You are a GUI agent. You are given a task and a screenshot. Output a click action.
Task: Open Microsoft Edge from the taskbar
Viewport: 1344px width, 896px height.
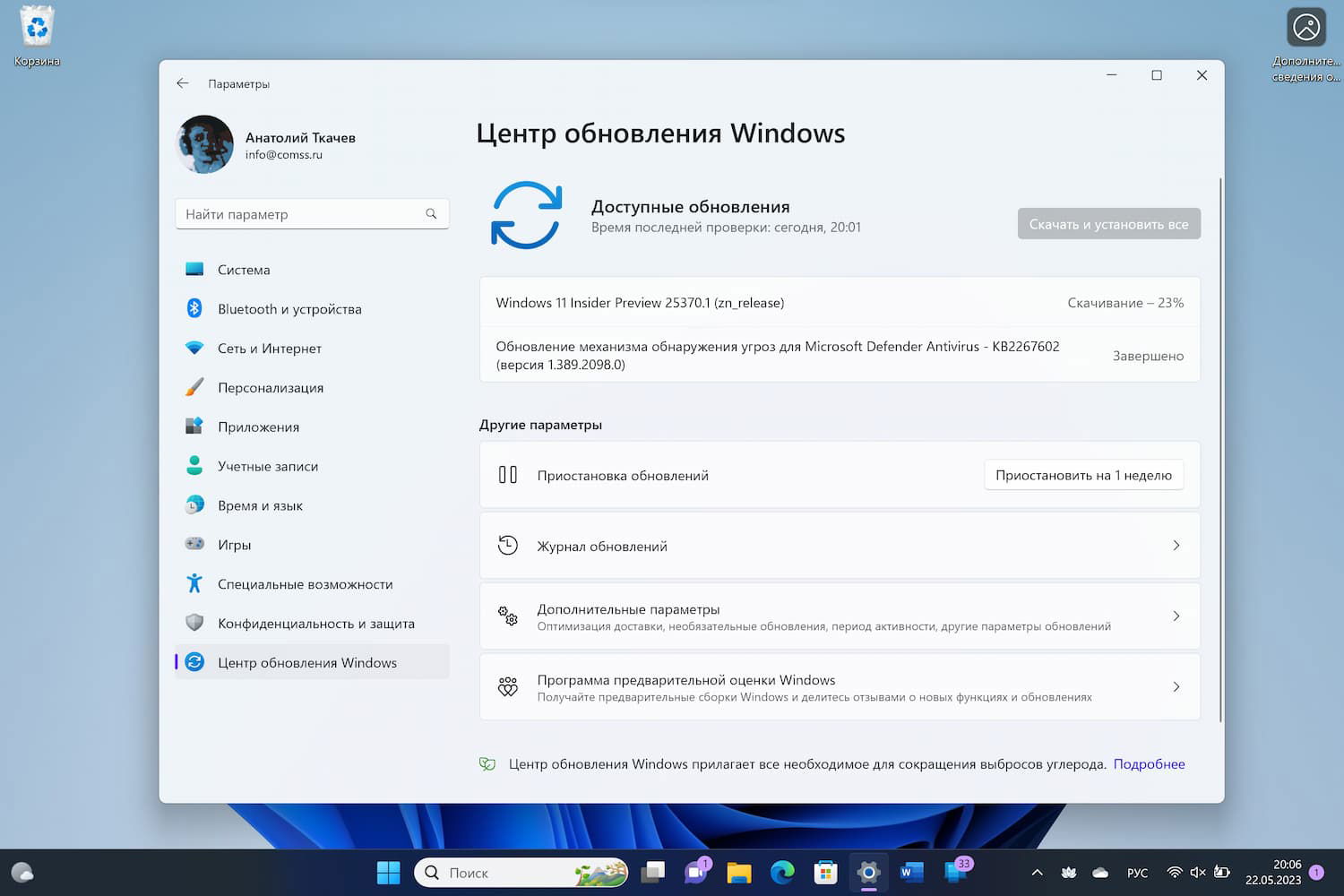click(782, 872)
